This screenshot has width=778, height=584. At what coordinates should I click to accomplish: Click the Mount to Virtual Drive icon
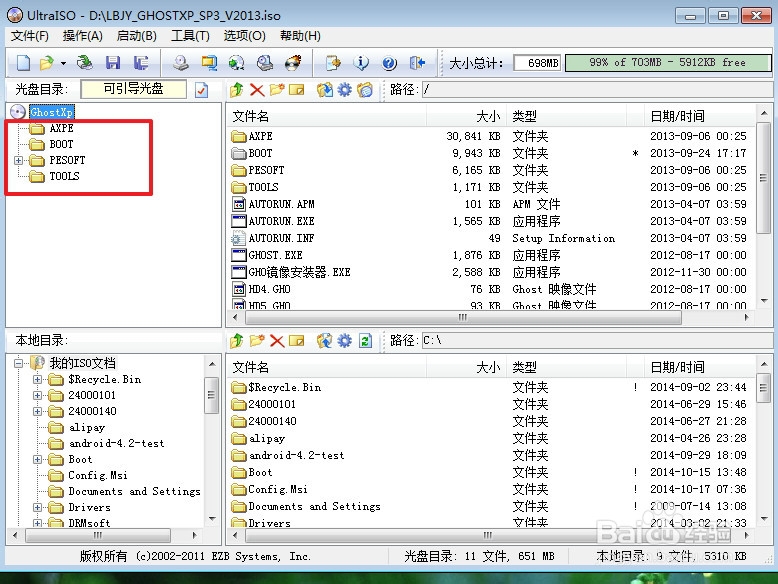point(265,63)
